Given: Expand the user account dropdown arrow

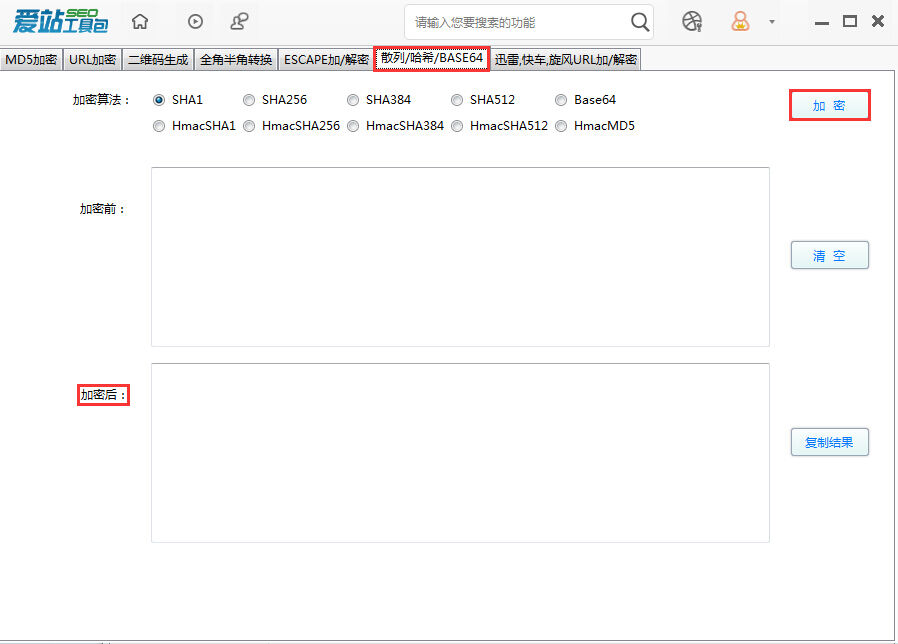Looking at the screenshot, I should 771,22.
